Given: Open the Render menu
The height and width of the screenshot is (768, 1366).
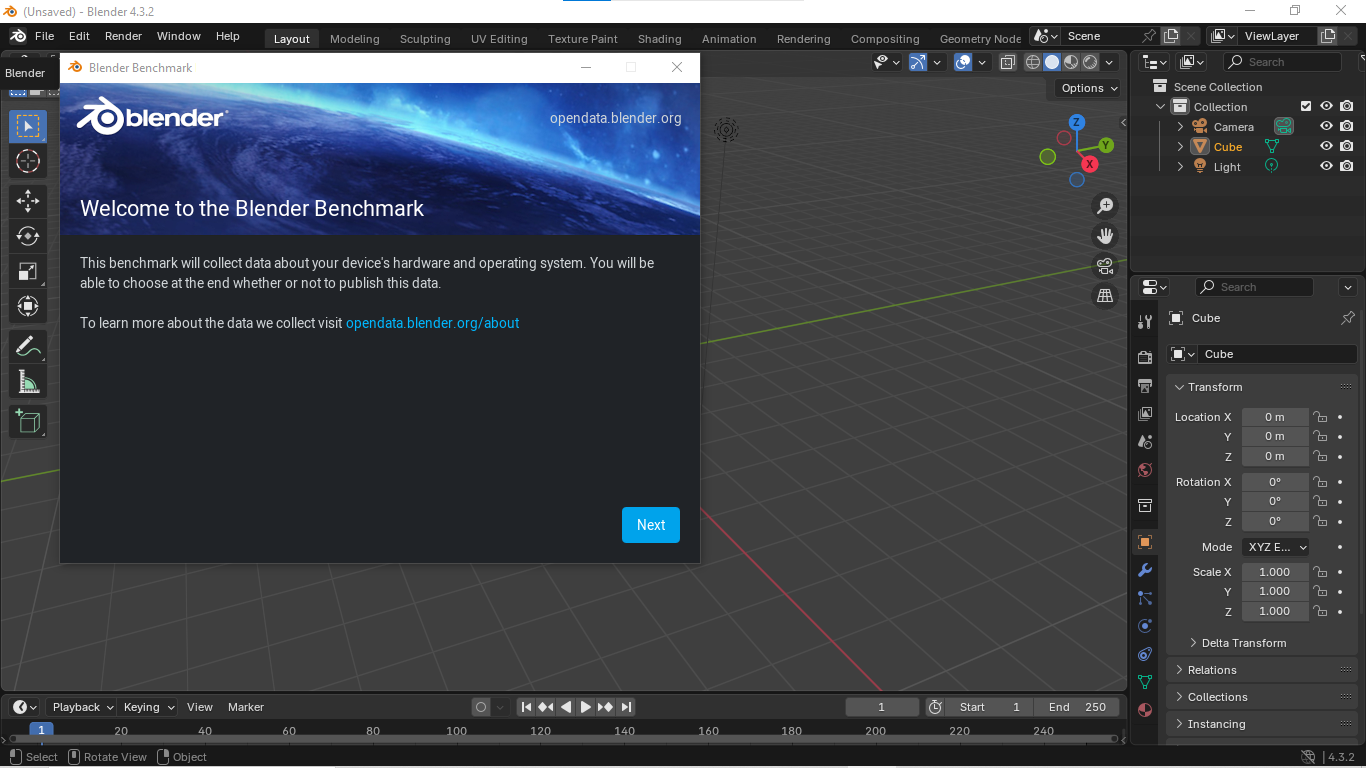Looking at the screenshot, I should 124,36.
